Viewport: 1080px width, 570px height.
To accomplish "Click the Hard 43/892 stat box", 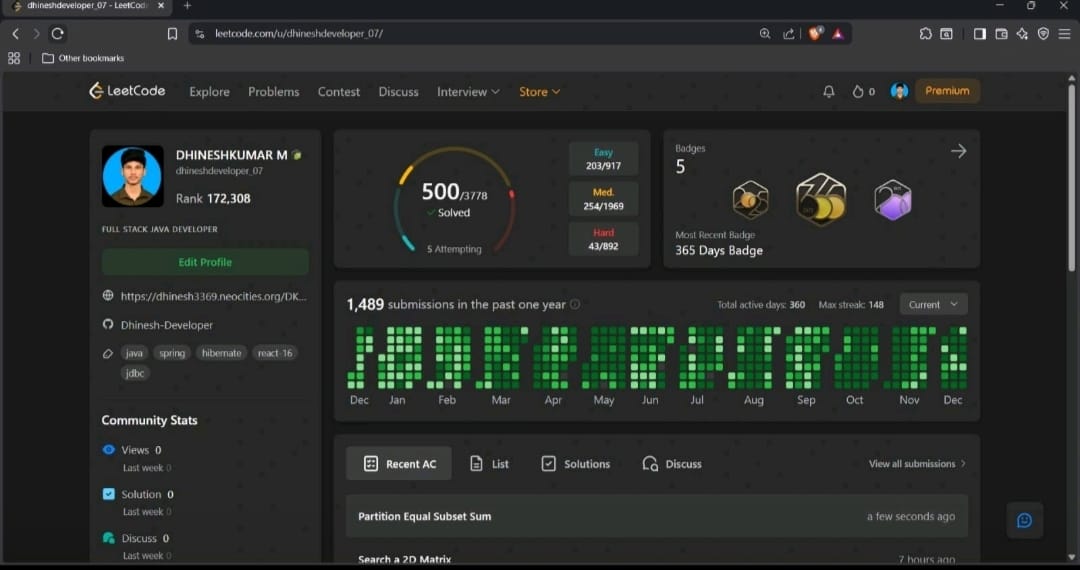I will click(x=603, y=239).
